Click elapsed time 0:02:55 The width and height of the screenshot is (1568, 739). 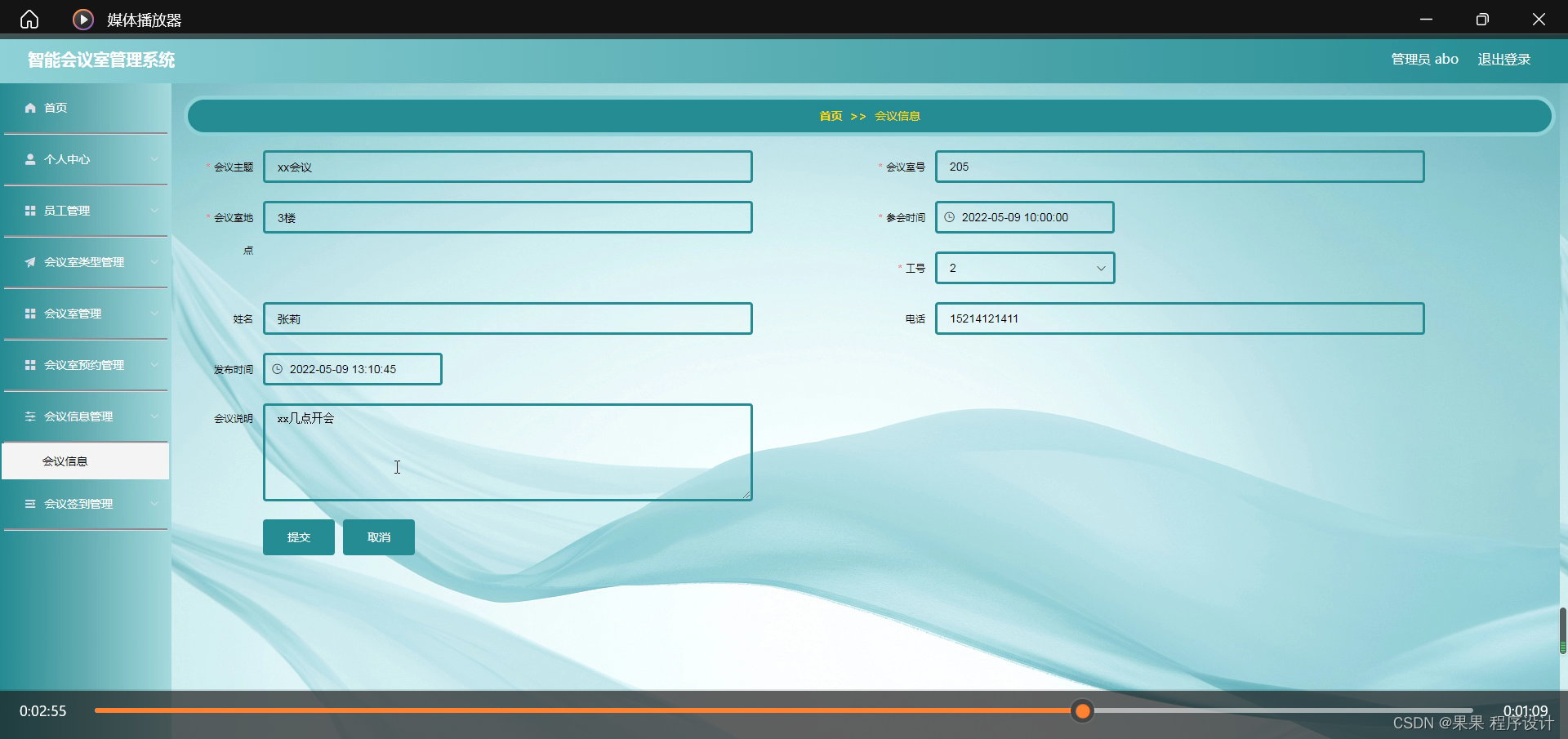tap(43, 711)
